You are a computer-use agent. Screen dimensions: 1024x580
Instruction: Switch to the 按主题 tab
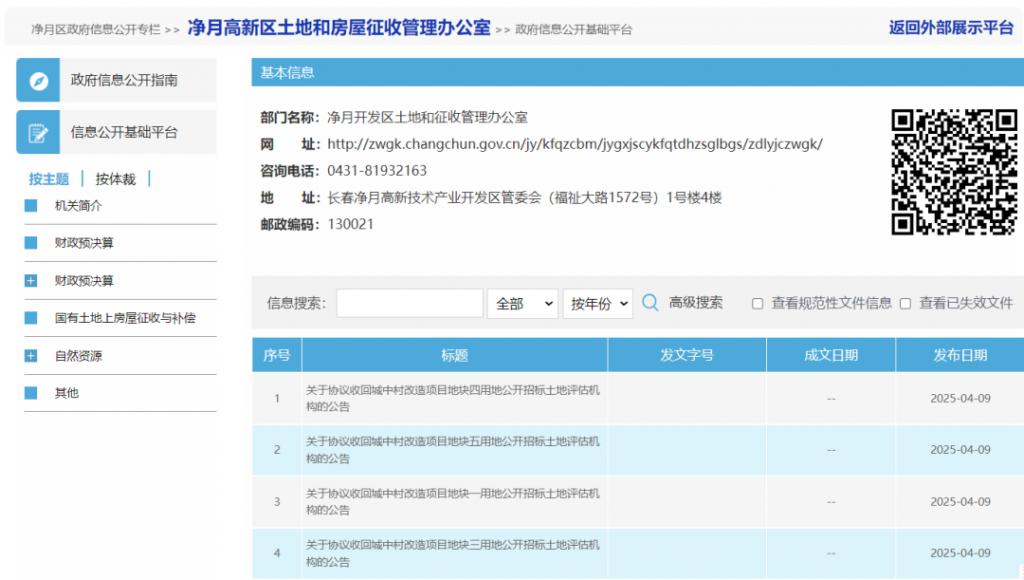[49, 179]
